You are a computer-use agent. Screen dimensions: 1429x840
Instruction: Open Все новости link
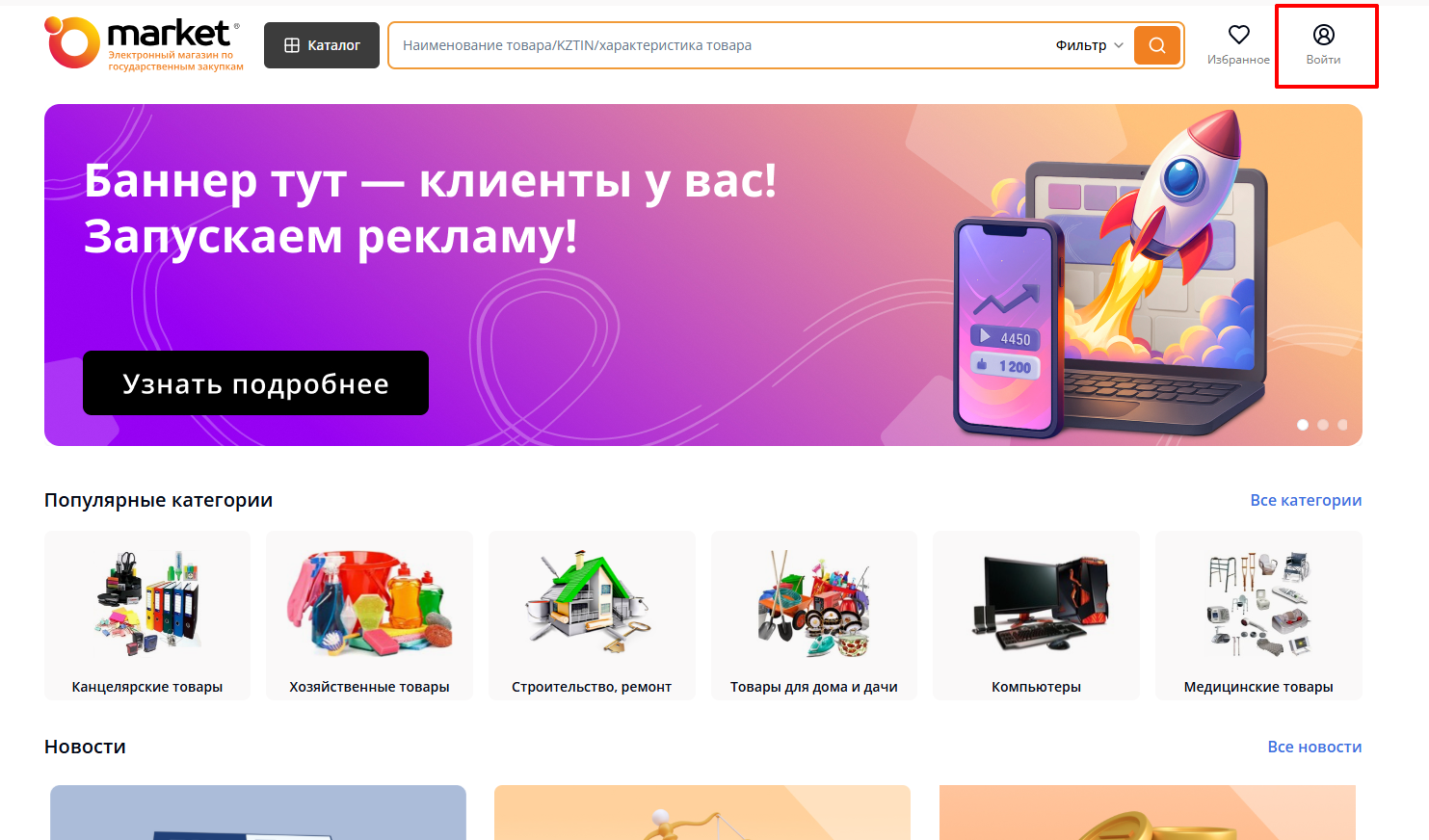click(x=1314, y=747)
